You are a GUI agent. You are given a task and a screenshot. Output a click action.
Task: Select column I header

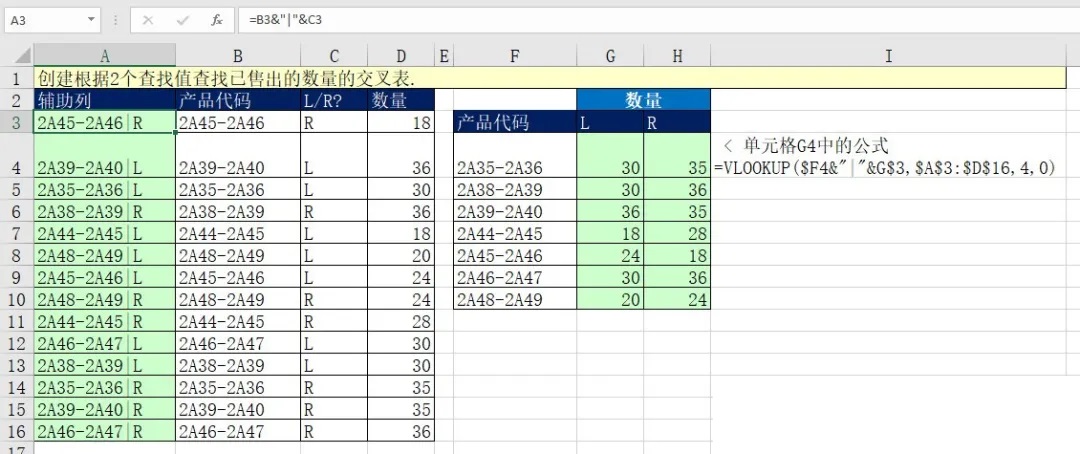888,56
